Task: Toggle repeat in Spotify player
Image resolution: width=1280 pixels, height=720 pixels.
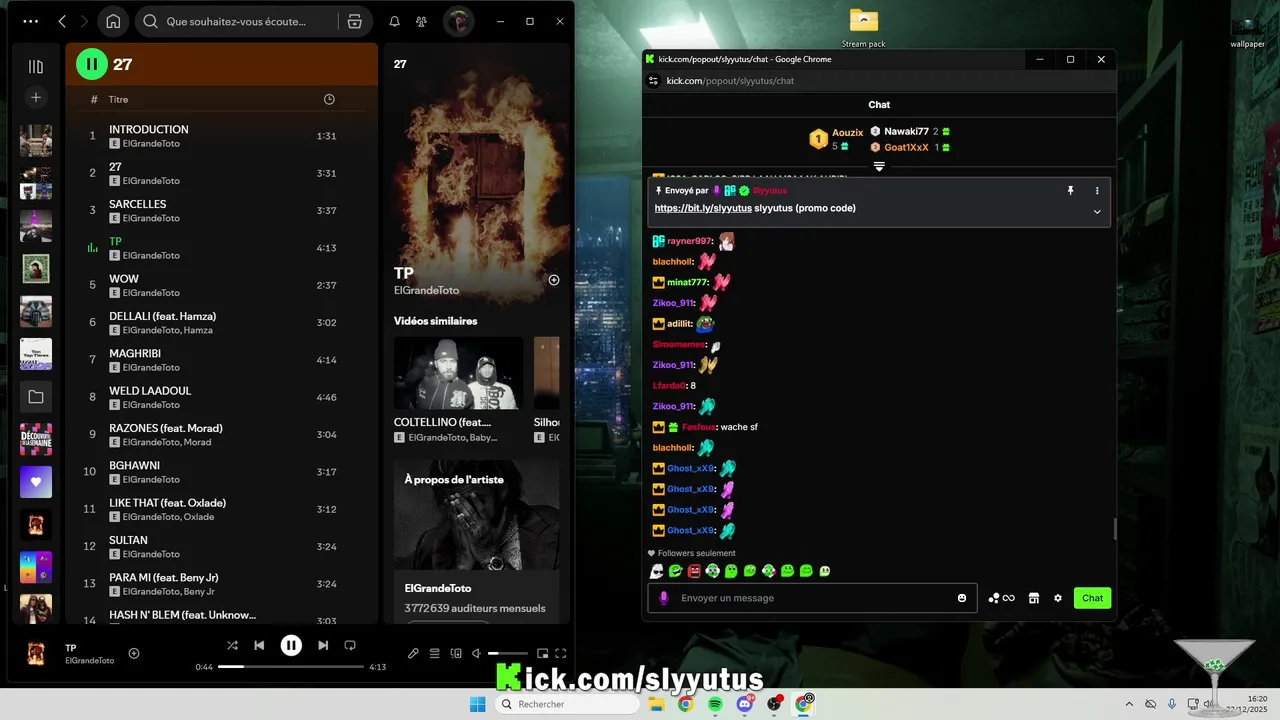Action: pyautogui.click(x=350, y=646)
